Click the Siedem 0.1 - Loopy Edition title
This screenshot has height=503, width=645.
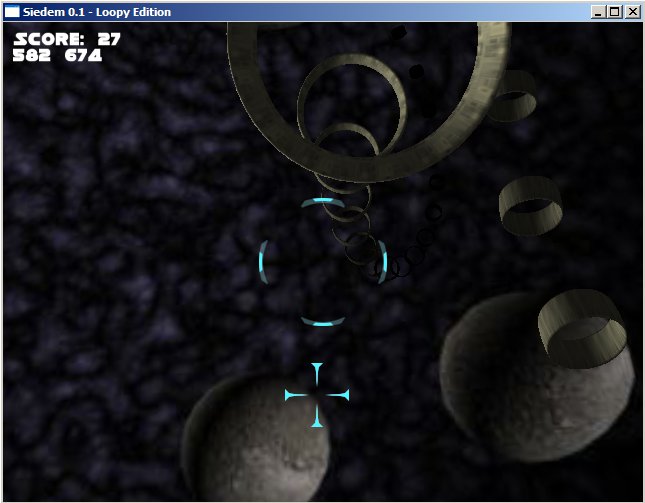pos(97,12)
